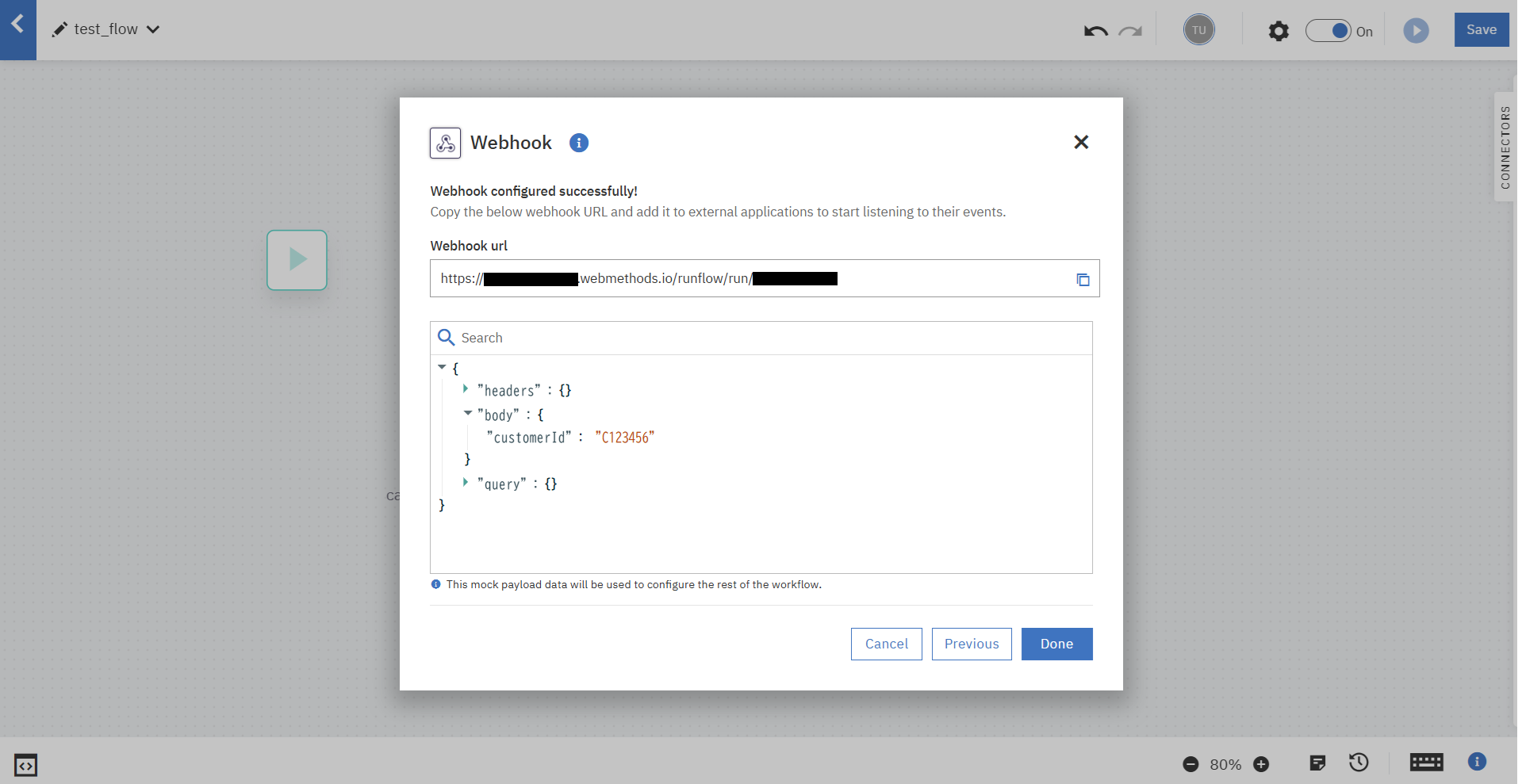The image size is (1522, 784).
Task: Select the start trigger node on canvas
Action: tap(297, 260)
